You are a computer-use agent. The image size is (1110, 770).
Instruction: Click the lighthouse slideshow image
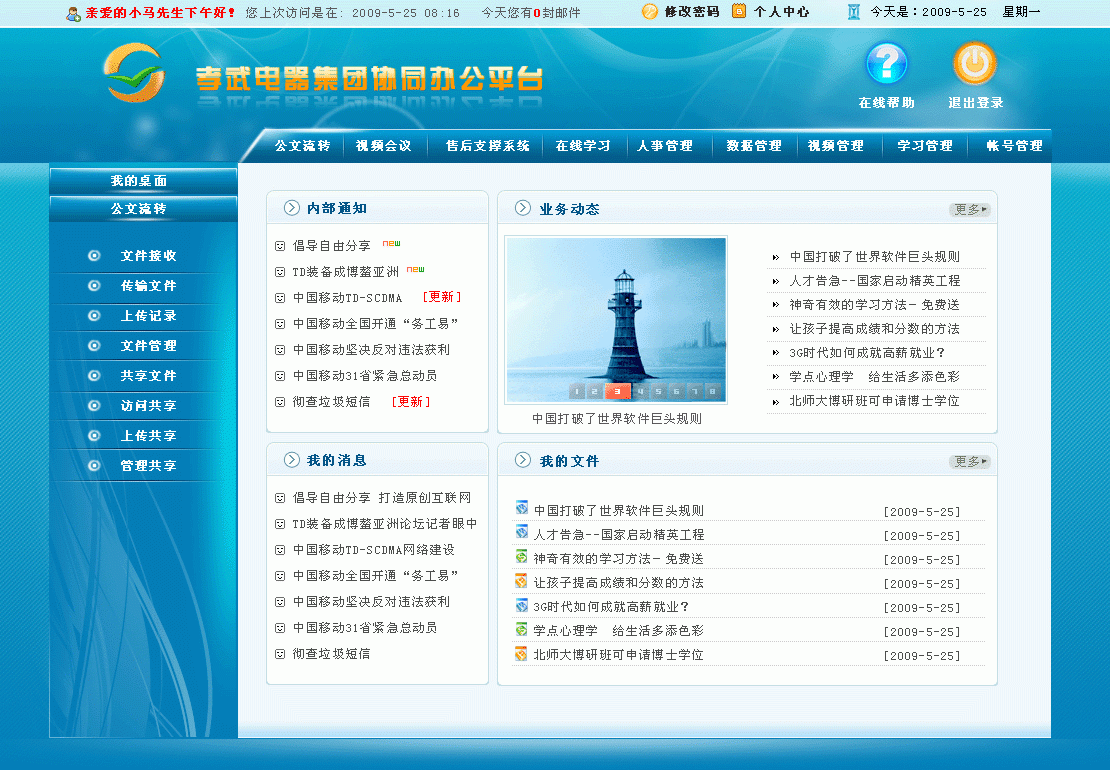616,320
